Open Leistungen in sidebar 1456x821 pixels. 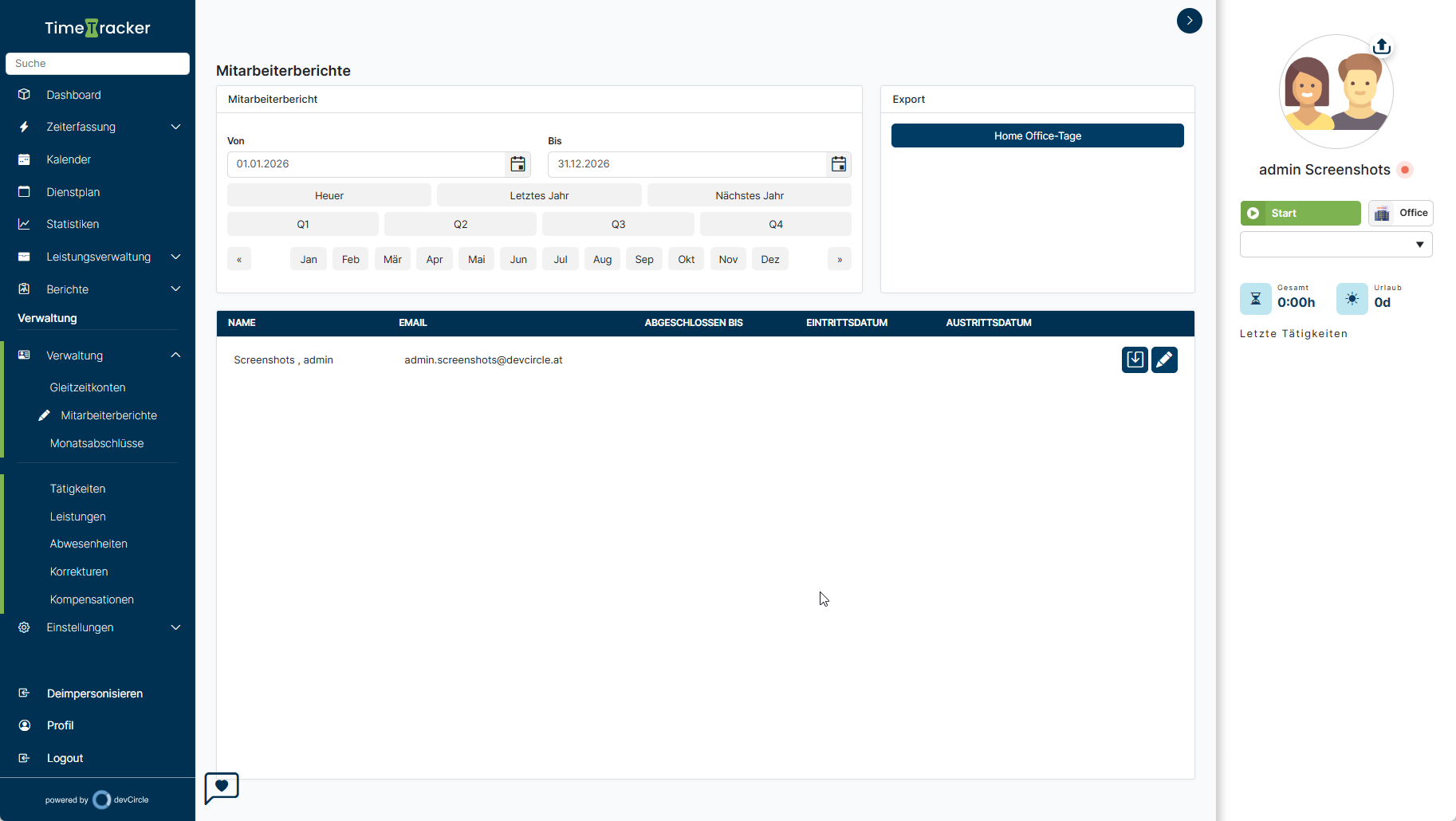[x=77, y=517]
